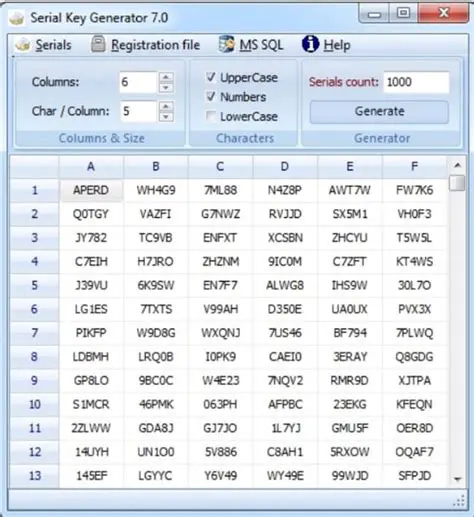The width and height of the screenshot is (474, 517).
Task: Click the vertical scrollbar thumb
Action: 457,183
